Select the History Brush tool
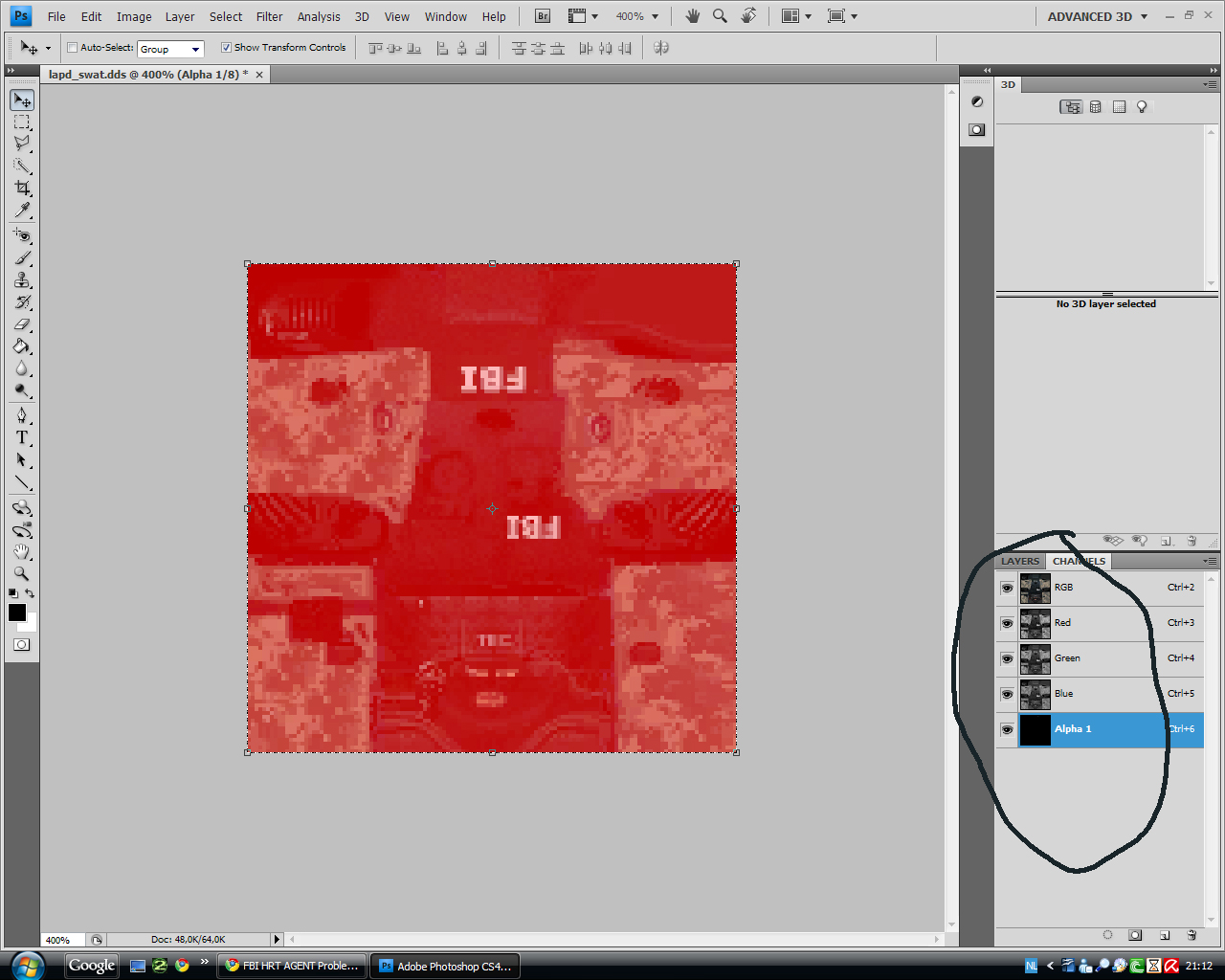Image resolution: width=1225 pixels, height=980 pixels. coord(22,302)
